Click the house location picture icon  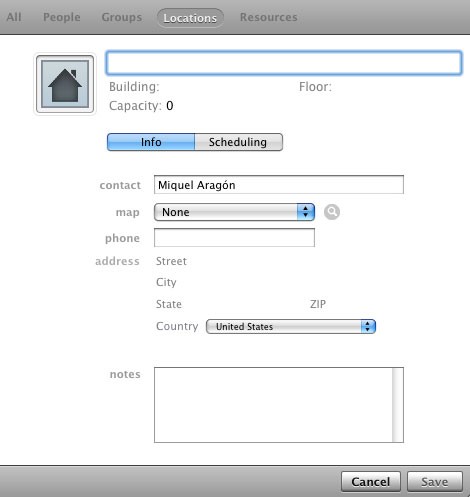pos(65,84)
